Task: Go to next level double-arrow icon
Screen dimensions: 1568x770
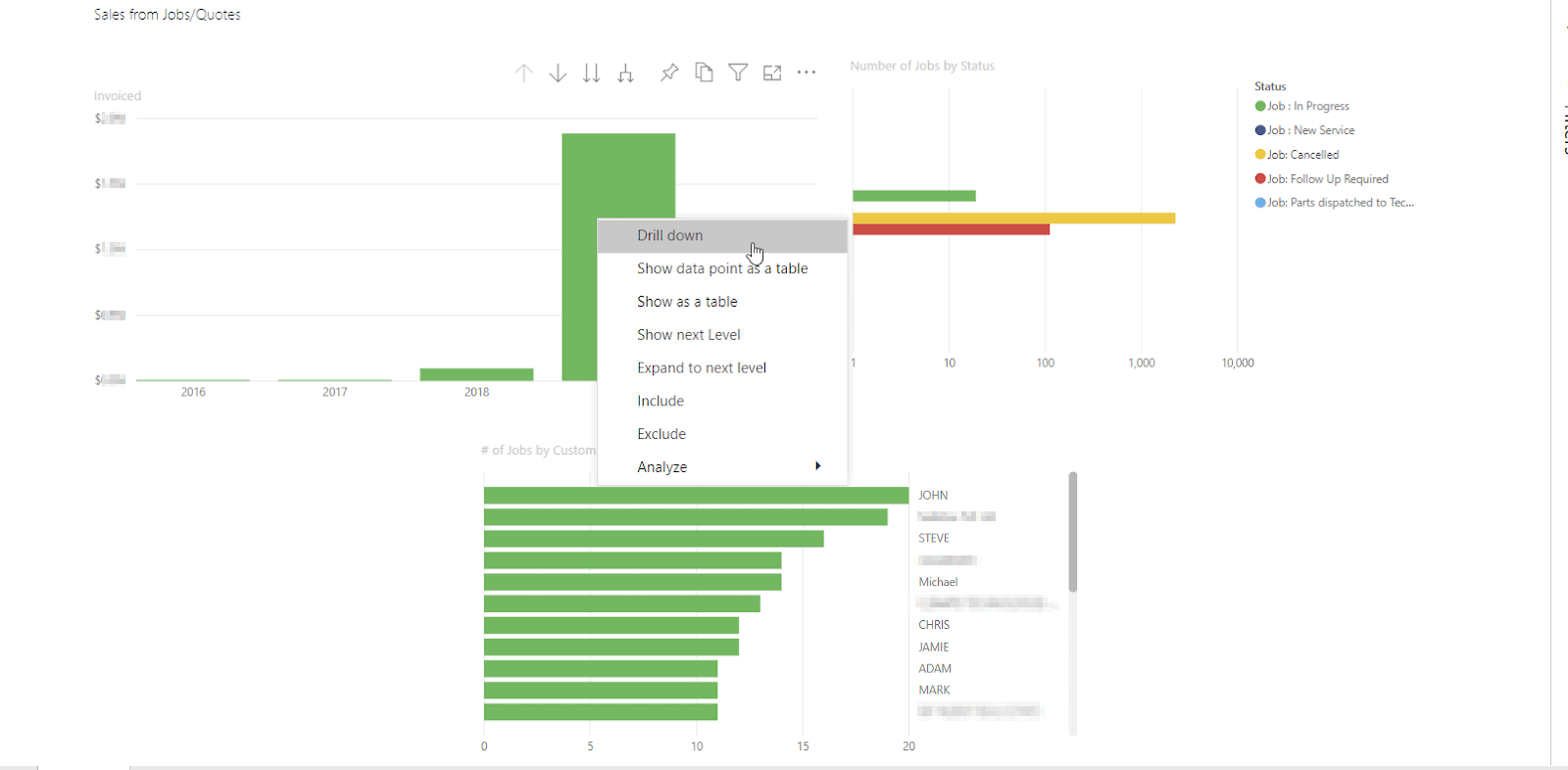Action: point(591,72)
